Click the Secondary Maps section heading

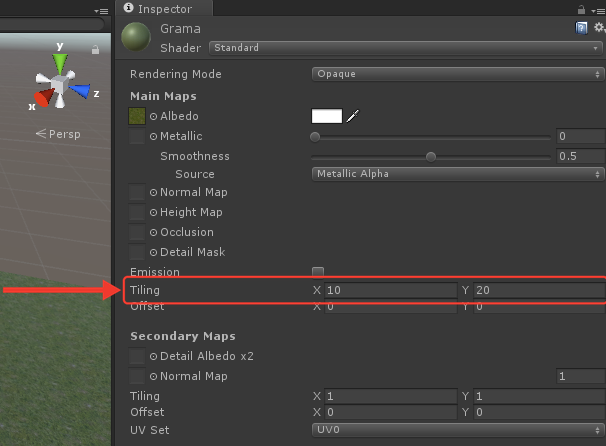coord(183,336)
